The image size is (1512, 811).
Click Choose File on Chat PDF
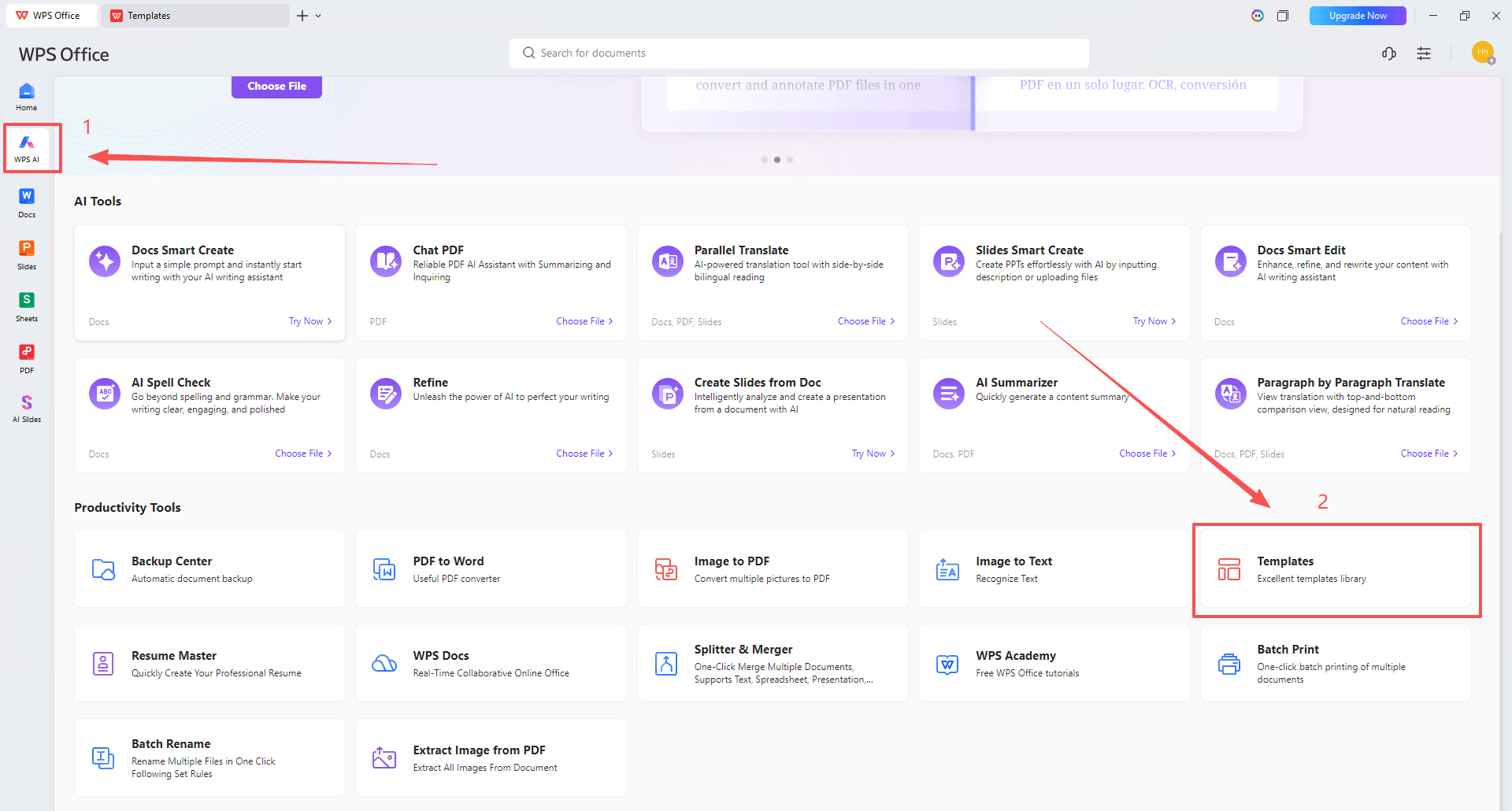(x=584, y=321)
